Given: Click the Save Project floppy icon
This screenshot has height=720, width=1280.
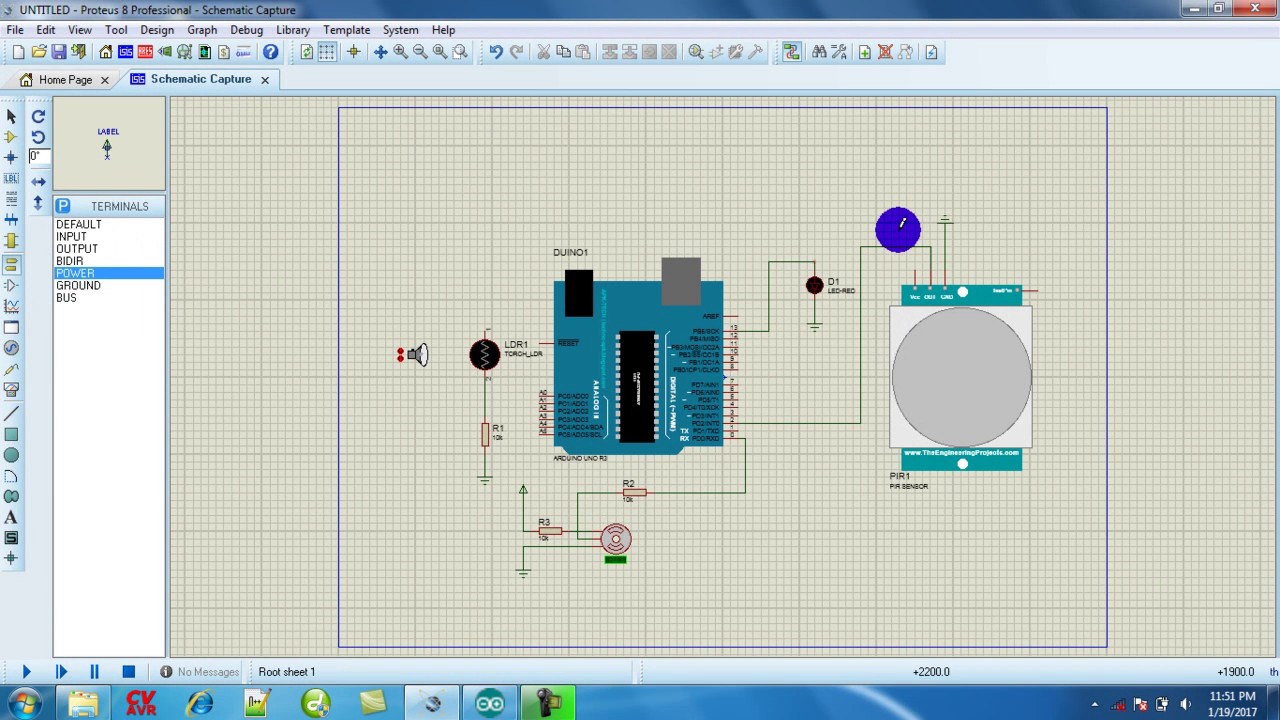Looking at the screenshot, I should point(59,52).
